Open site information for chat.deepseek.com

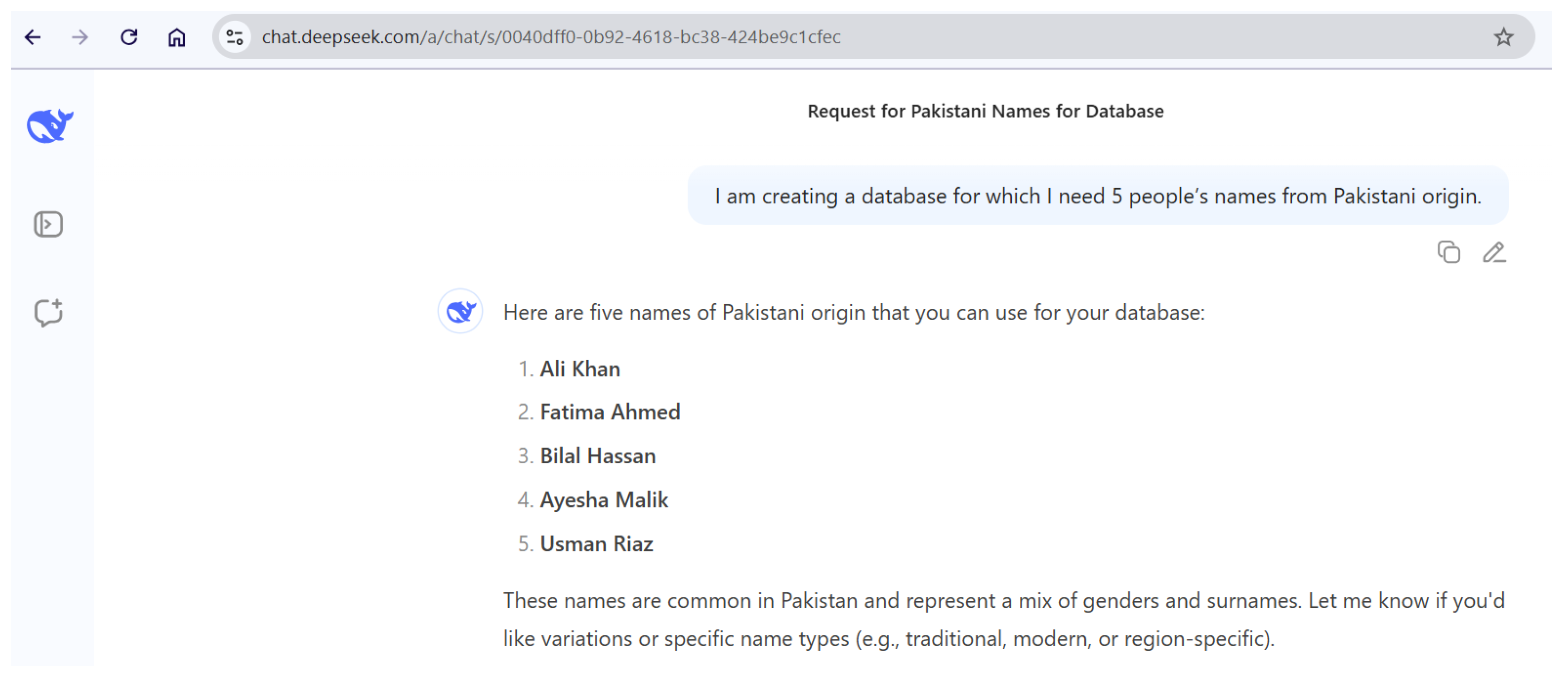[x=235, y=37]
